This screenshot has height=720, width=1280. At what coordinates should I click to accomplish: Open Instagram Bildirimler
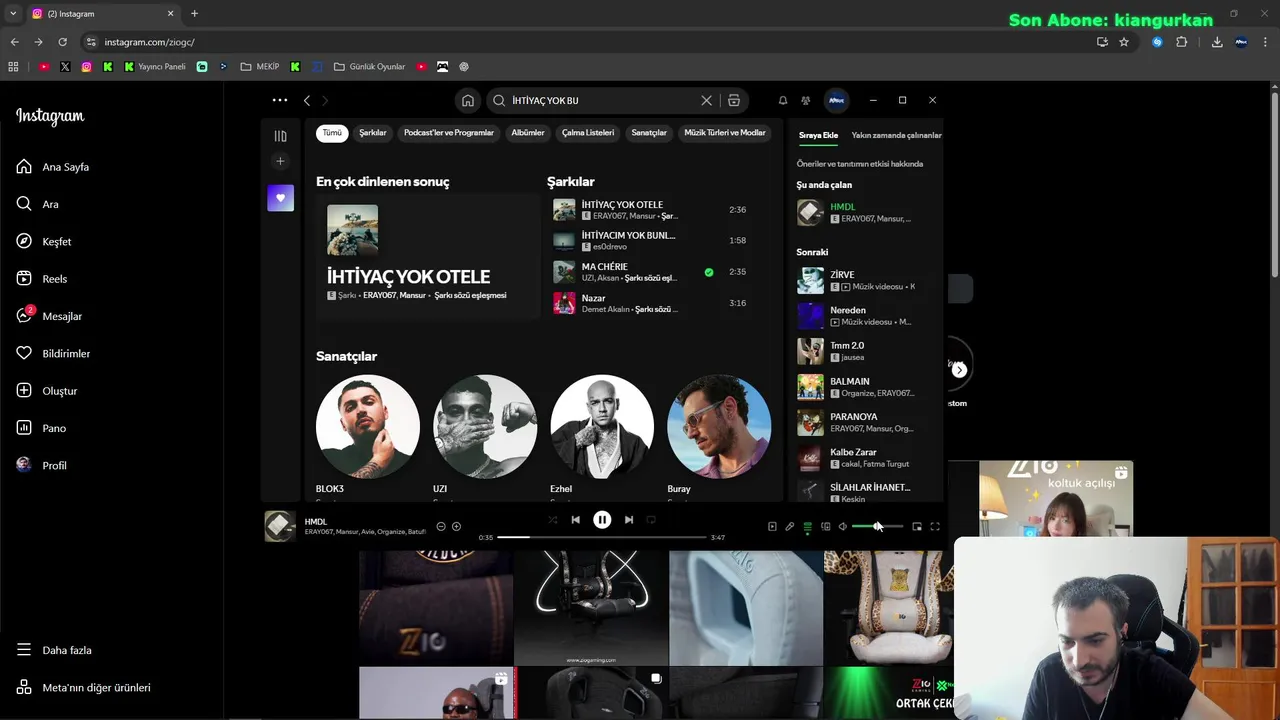click(54, 353)
